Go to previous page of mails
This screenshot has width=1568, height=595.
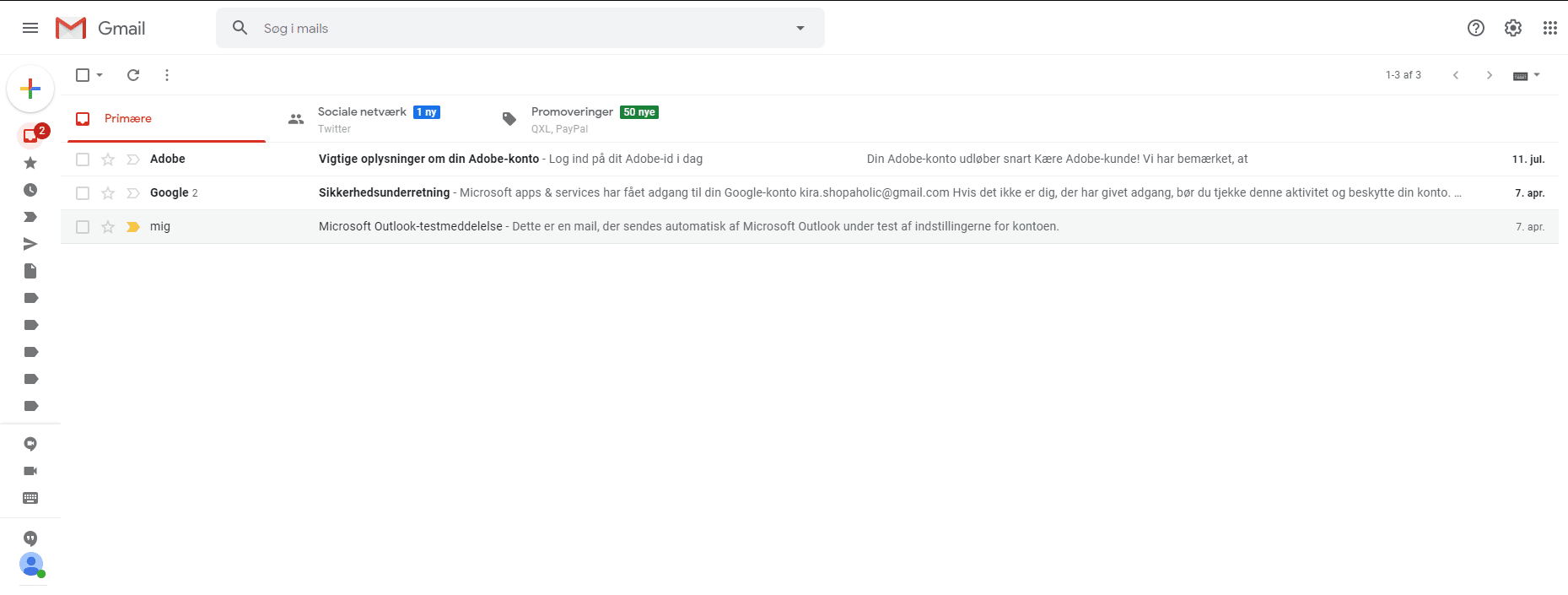pyautogui.click(x=1456, y=75)
